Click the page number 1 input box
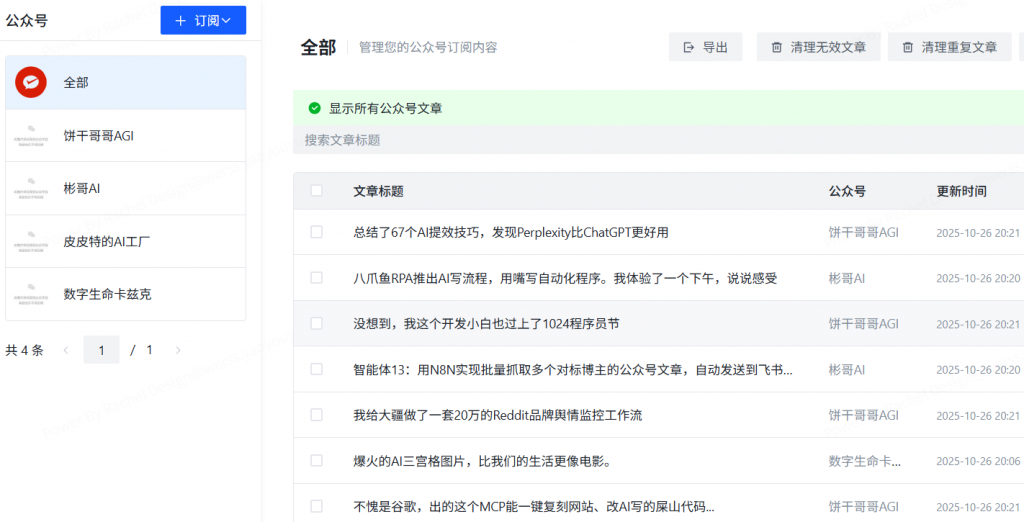1024x522 pixels. 101,350
